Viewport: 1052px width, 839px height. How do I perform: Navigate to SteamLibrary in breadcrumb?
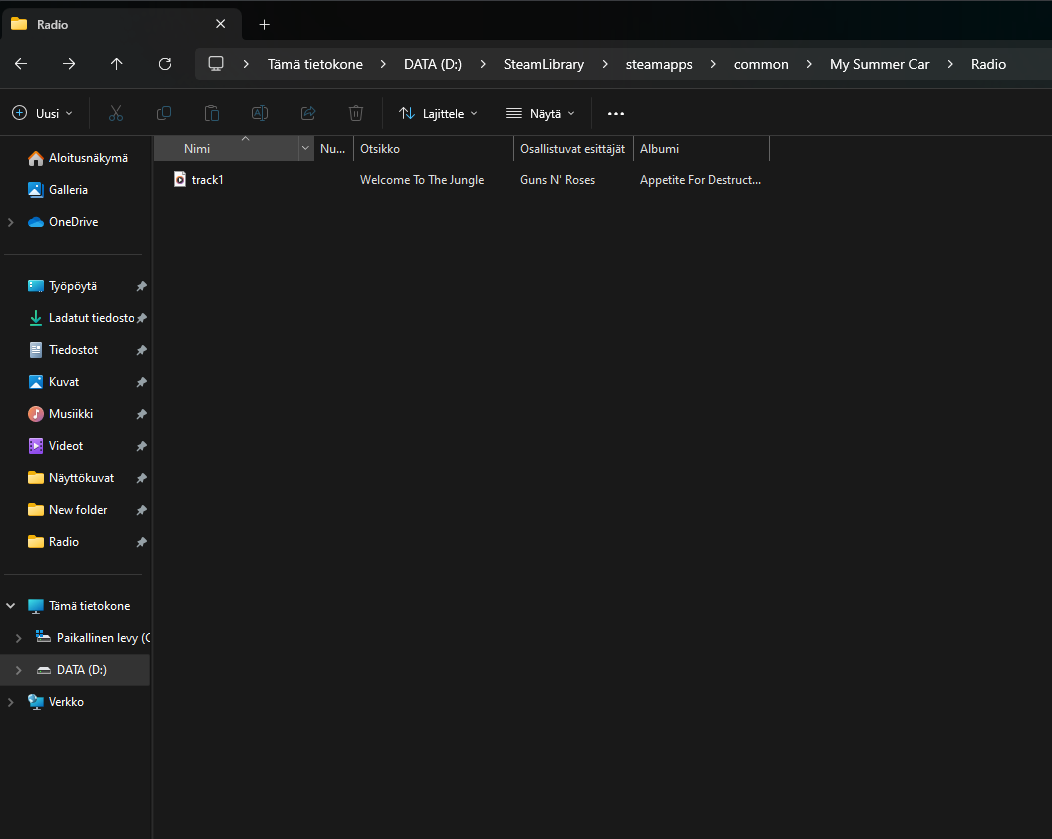[x=544, y=64]
